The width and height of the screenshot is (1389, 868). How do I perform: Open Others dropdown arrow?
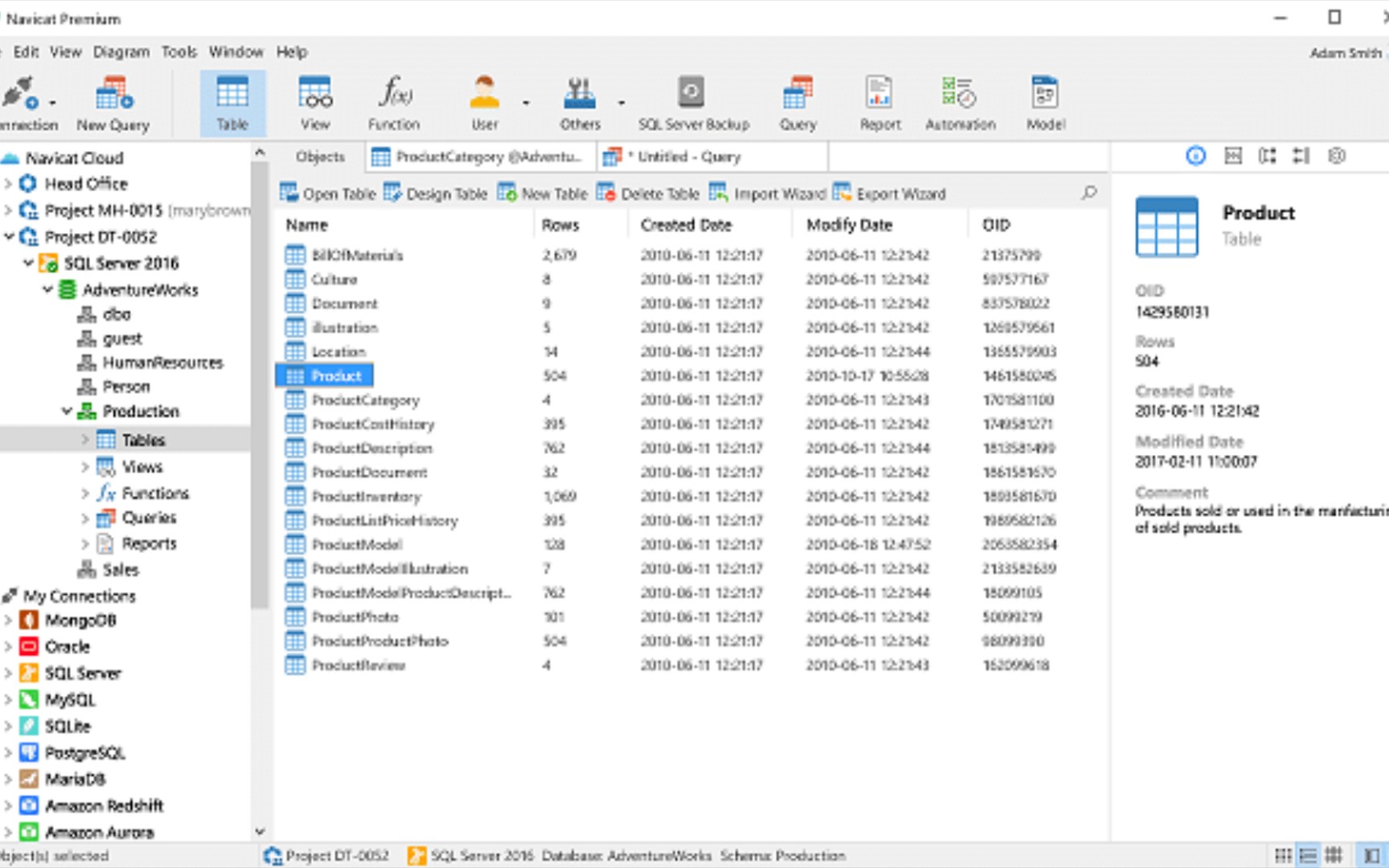coord(621,103)
